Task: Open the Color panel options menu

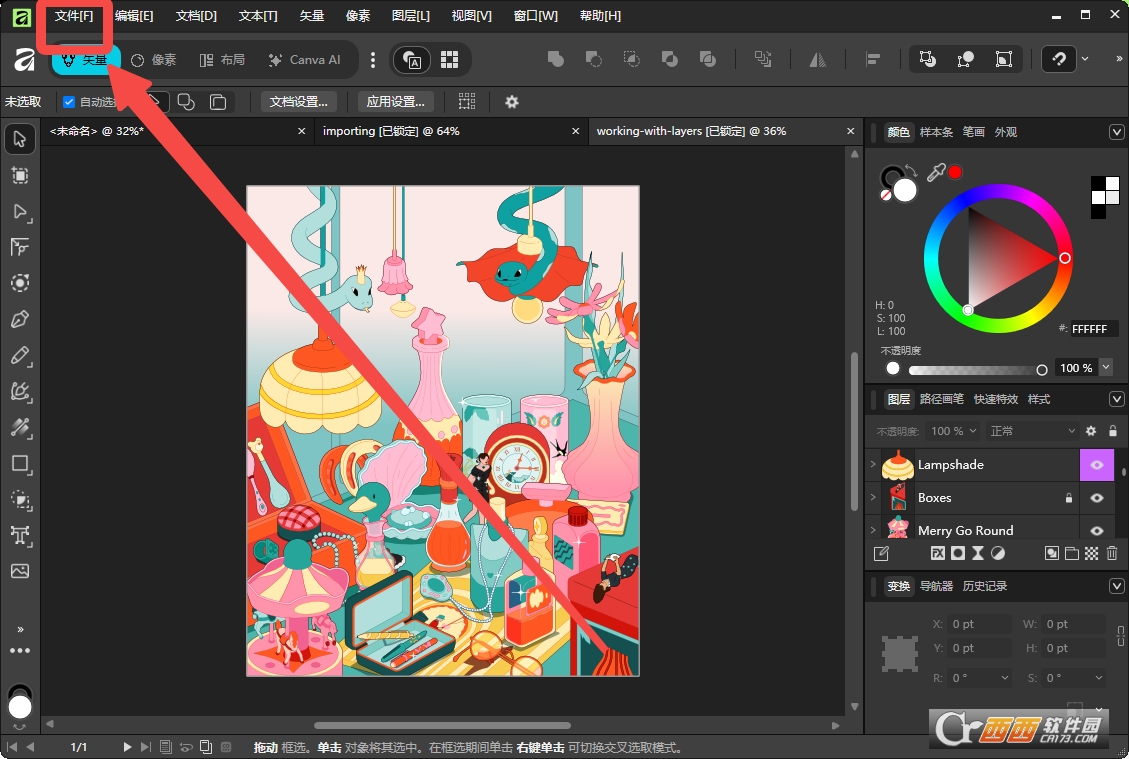Action: coord(1116,132)
